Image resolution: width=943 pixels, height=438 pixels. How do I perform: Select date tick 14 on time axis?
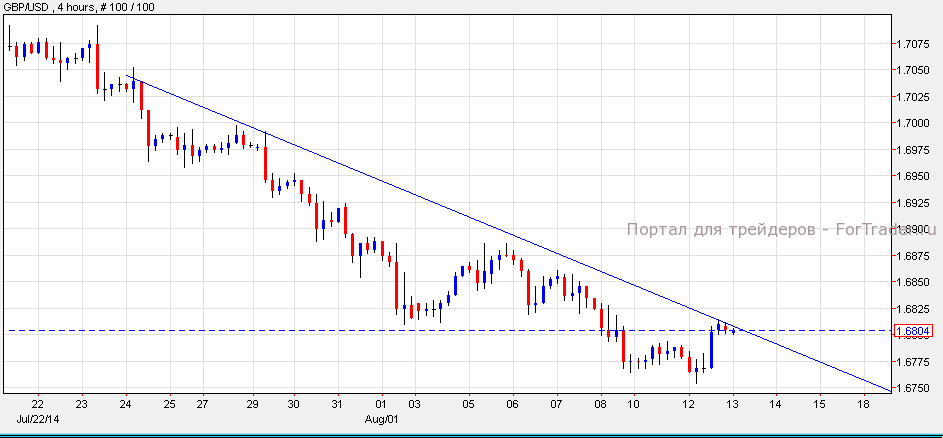coord(776,404)
